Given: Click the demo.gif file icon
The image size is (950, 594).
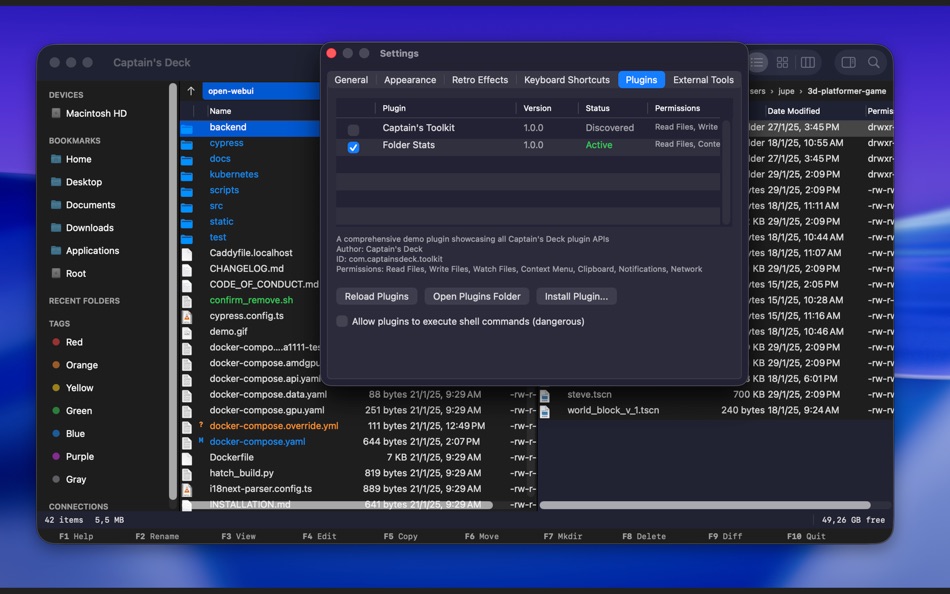Looking at the screenshot, I should (187, 332).
